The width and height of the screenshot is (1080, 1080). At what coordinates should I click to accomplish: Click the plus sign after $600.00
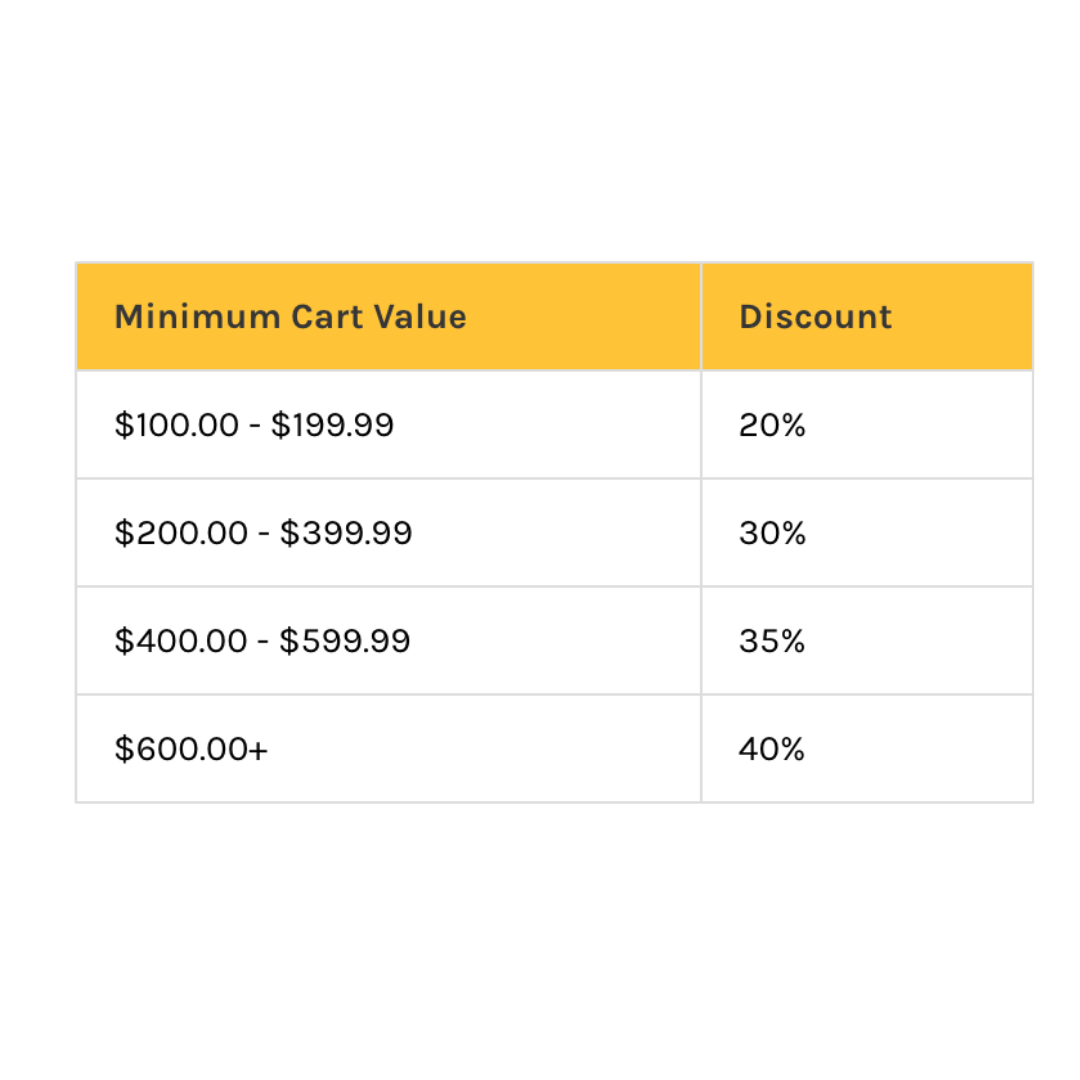(x=259, y=749)
